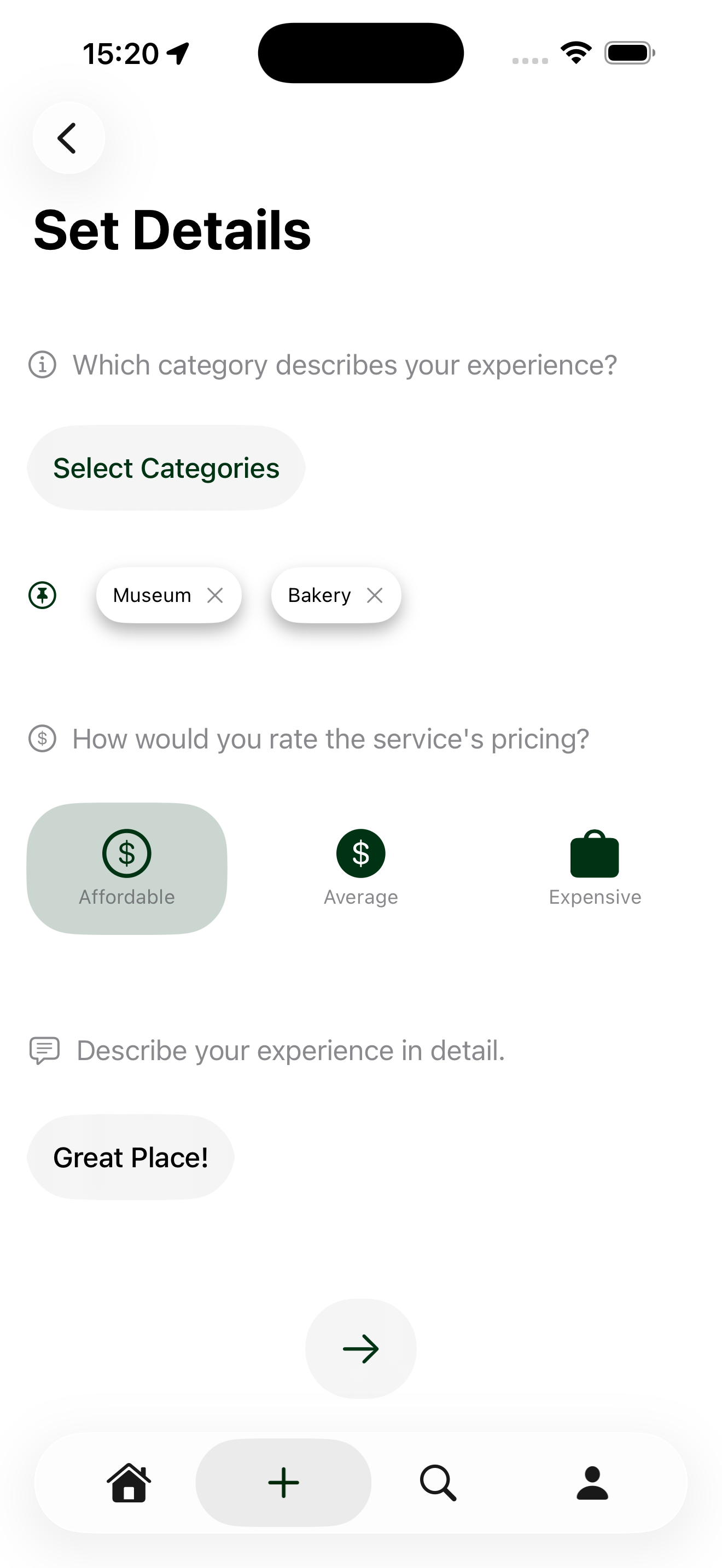The image size is (722, 1568).
Task: Tap the battery status icon
Action: click(x=630, y=53)
